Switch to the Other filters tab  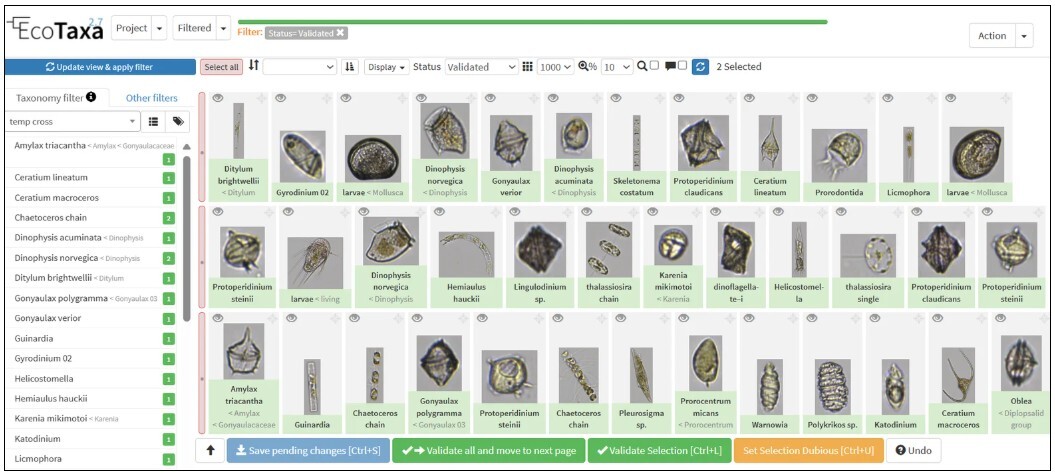coord(152,98)
